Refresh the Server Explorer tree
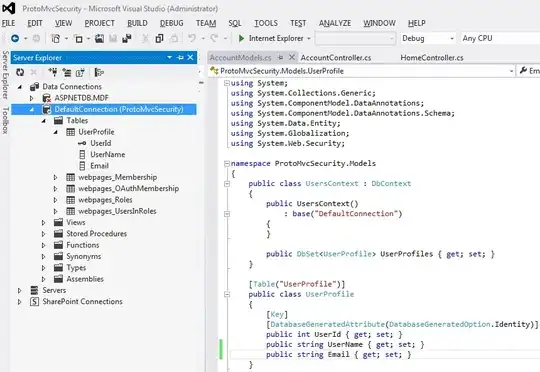 [20, 72]
